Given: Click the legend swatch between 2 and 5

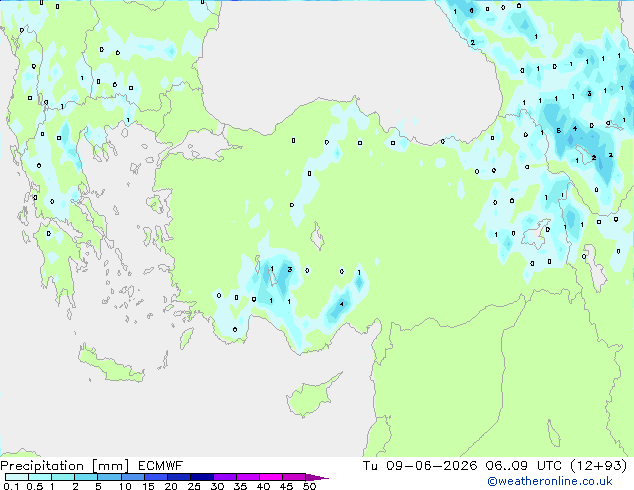Looking at the screenshot, I should click(x=86, y=477).
